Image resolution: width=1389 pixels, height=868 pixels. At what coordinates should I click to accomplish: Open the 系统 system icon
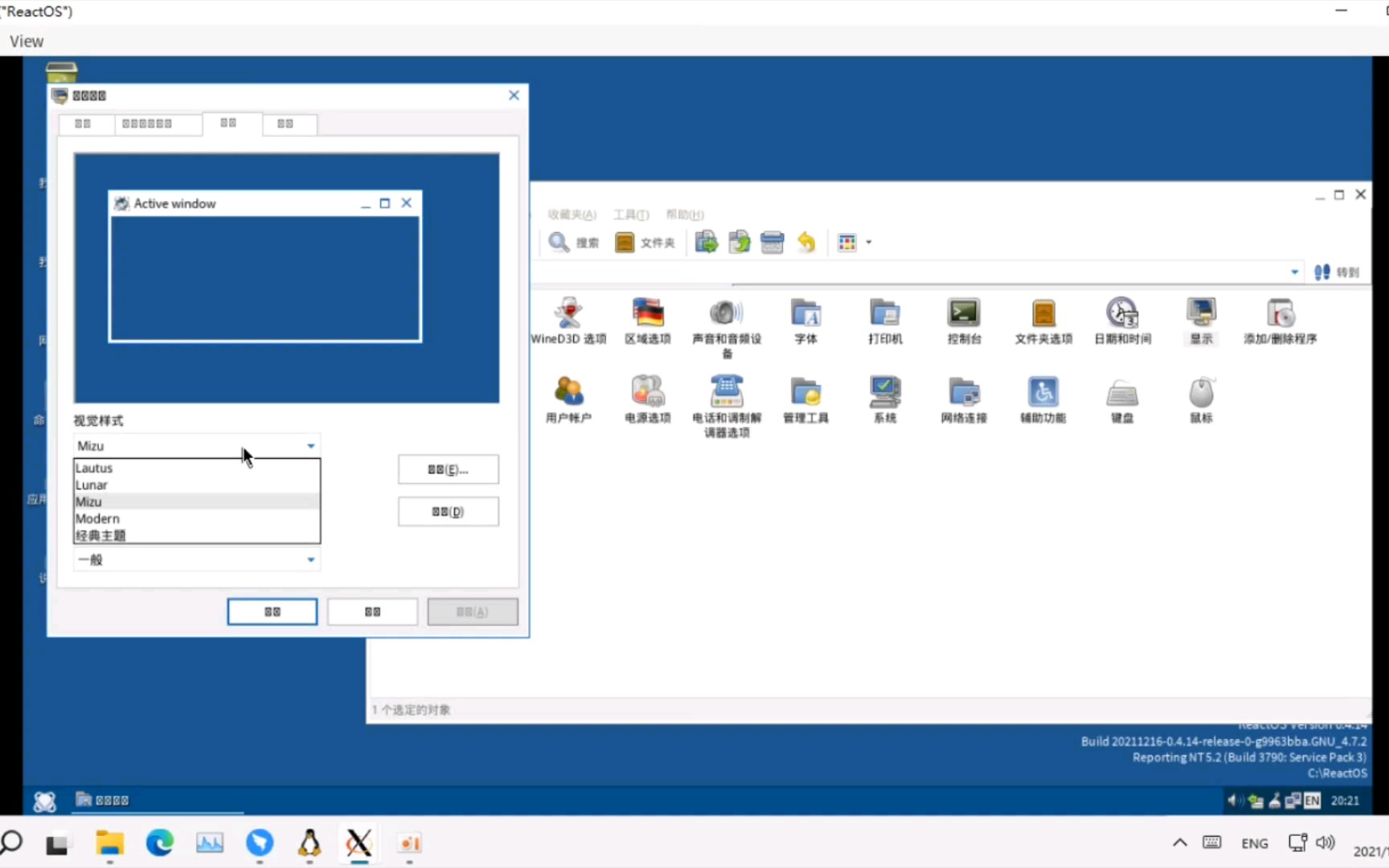click(885, 399)
